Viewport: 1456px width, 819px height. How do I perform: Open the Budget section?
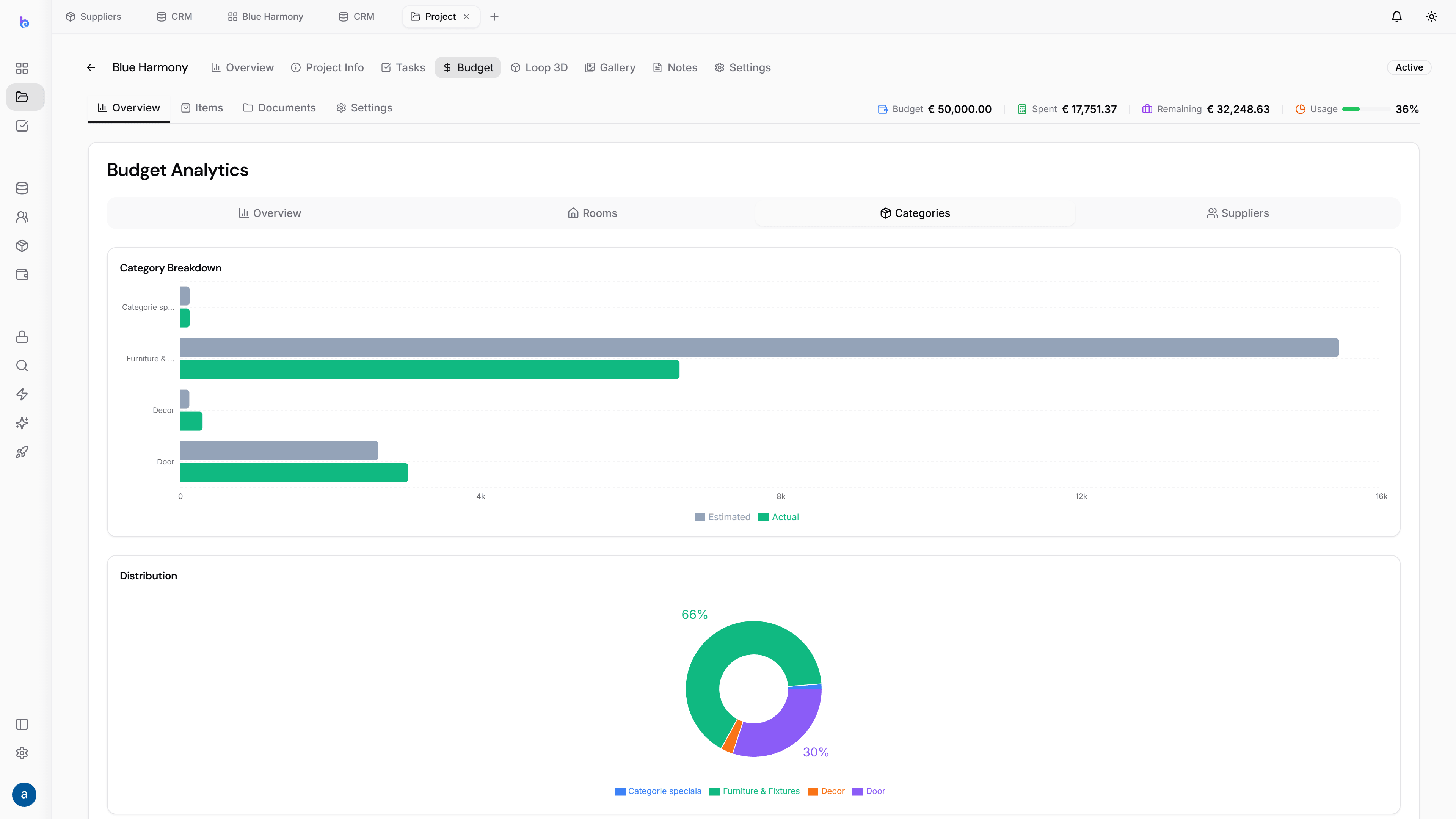tap(468, 67)
